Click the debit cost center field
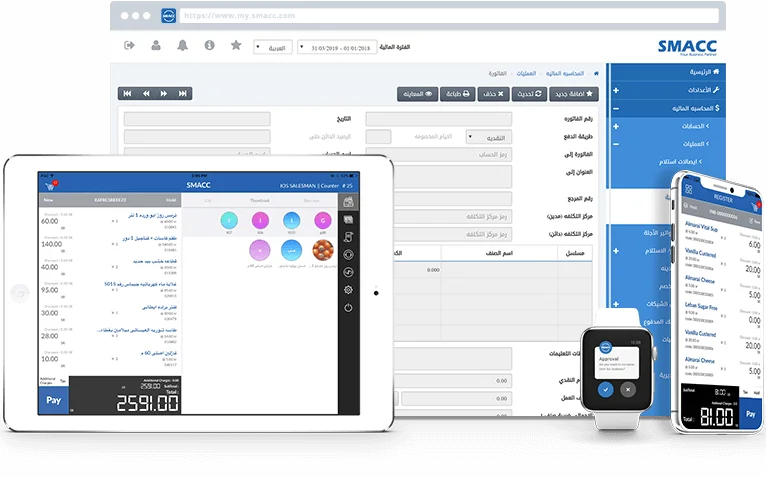The image size is (766, 477). tap(452, 217)
